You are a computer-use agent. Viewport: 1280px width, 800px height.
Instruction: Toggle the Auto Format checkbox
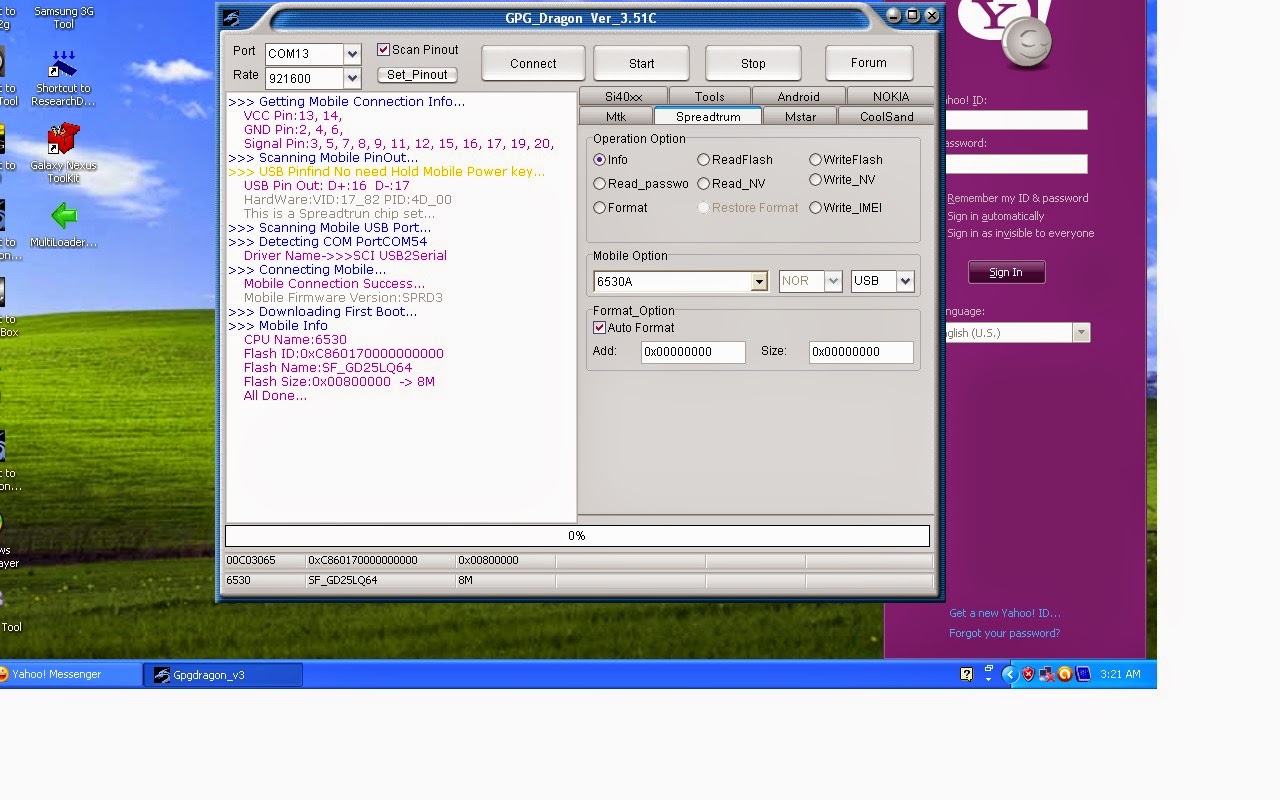(x=600, y=328)
